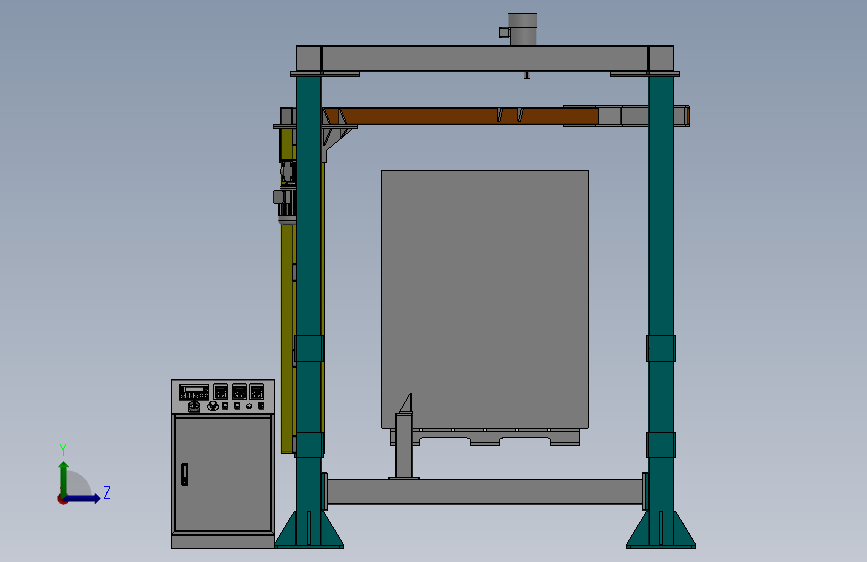Select the cylinder on top of the frame
The image size is (867, 562).
522,29
